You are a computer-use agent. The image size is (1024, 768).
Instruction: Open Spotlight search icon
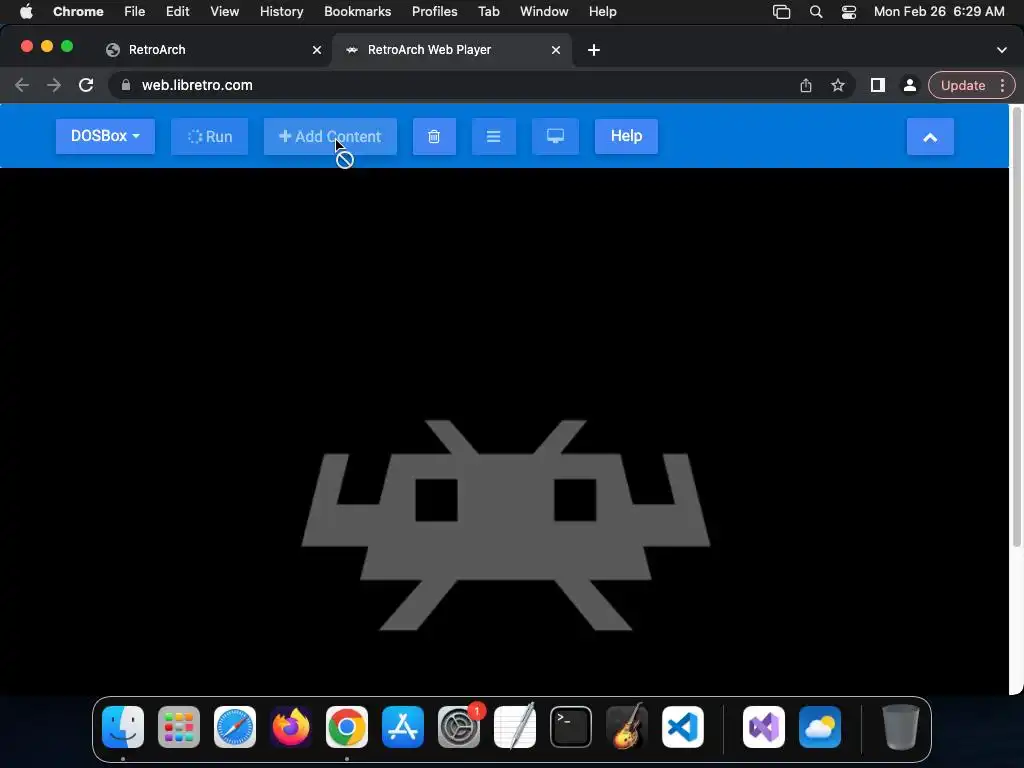(x=816, y=12)
